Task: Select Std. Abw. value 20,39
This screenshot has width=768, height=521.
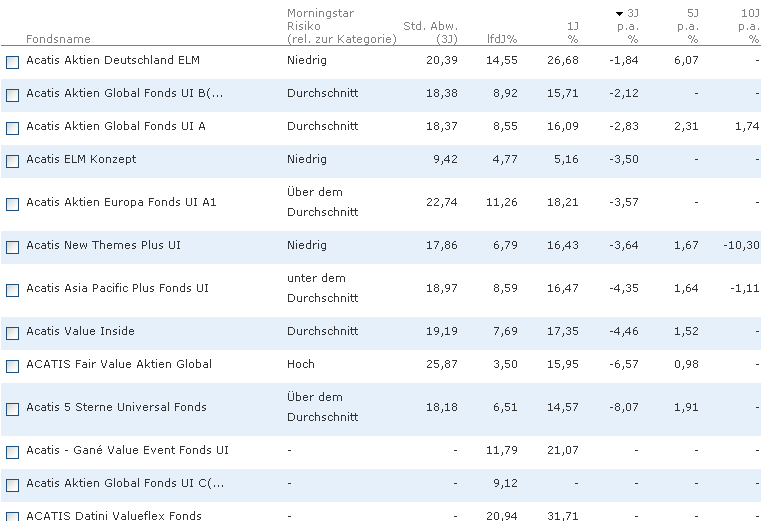Action: [442, 60]
